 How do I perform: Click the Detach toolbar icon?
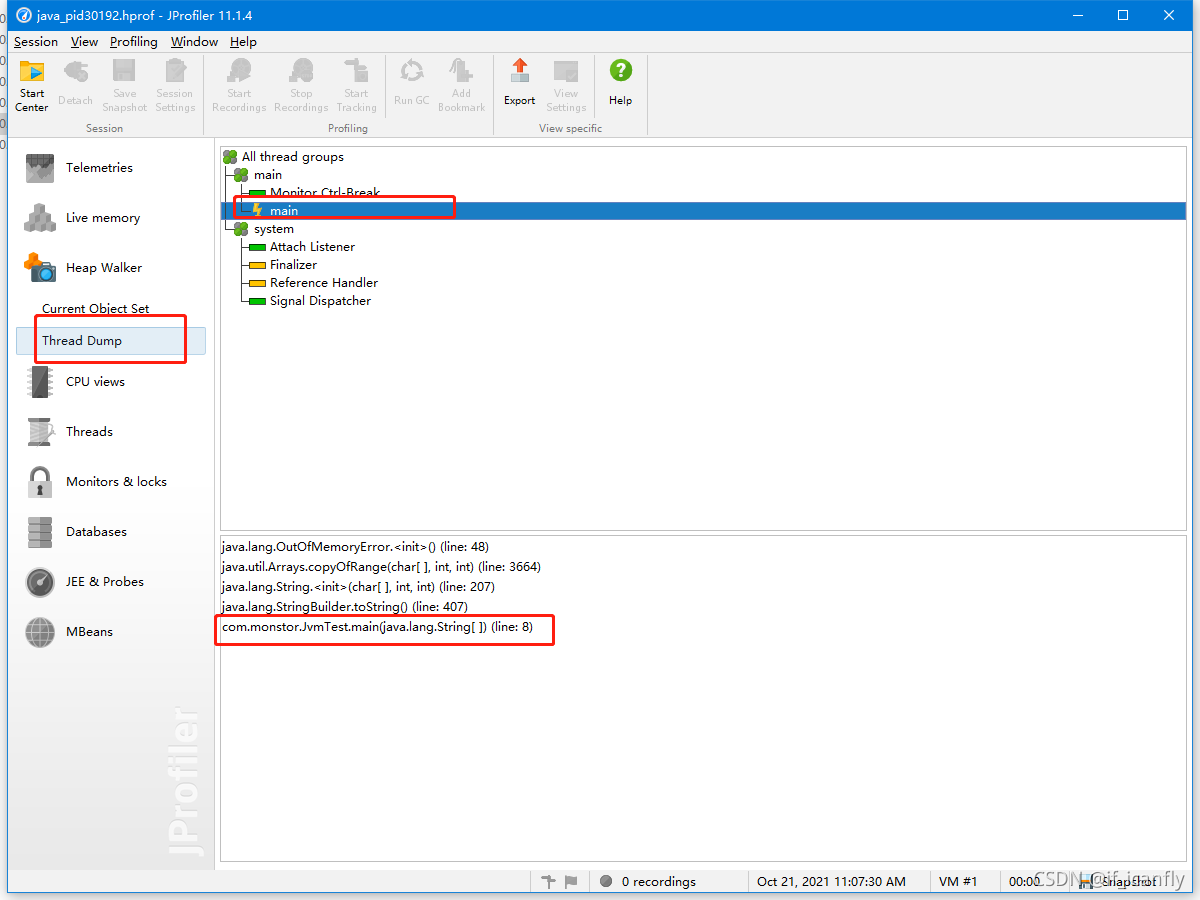tap(75, 72)
